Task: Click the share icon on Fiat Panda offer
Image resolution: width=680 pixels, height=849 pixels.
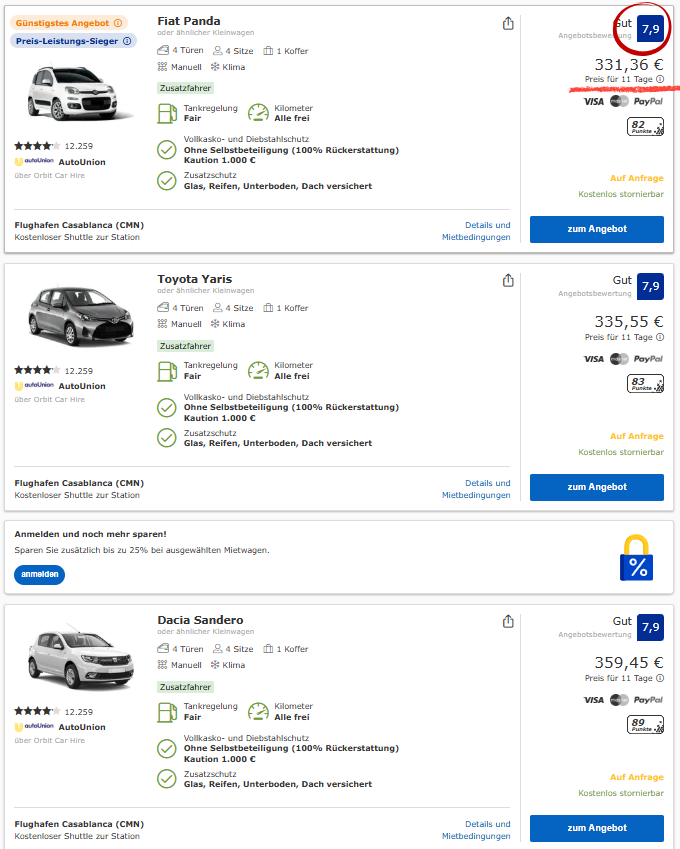Action: coord(508,24)
